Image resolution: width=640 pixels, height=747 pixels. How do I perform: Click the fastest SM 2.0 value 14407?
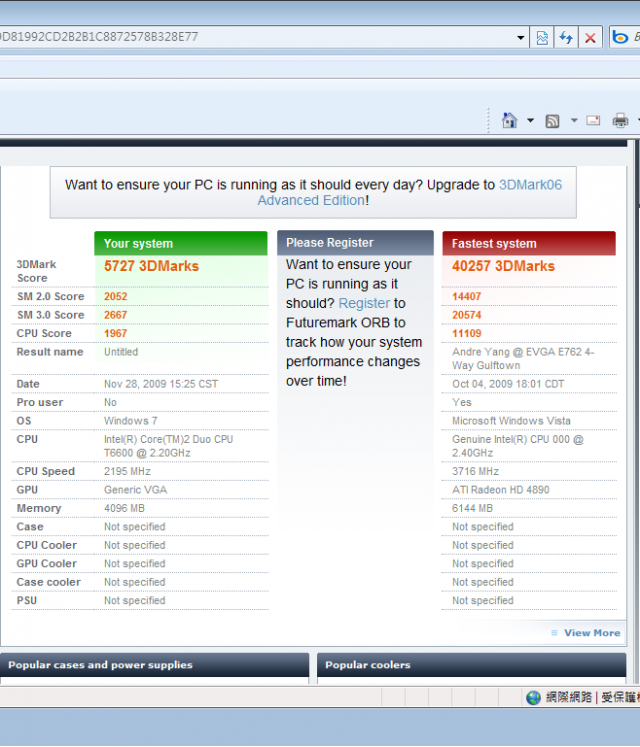click(x=467, y=296)
